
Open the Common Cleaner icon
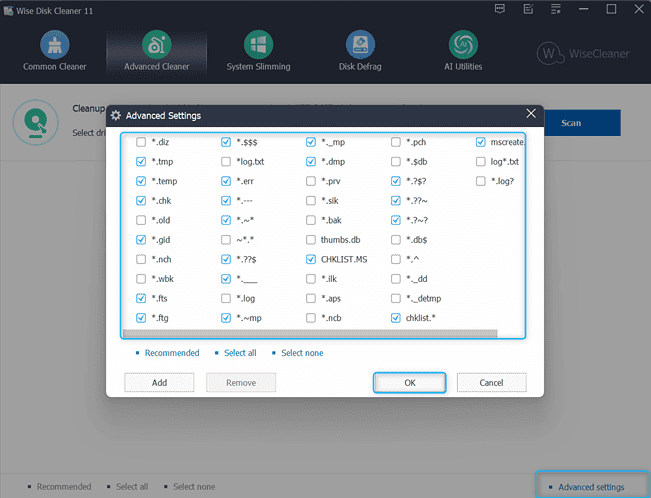coord(54,45)
